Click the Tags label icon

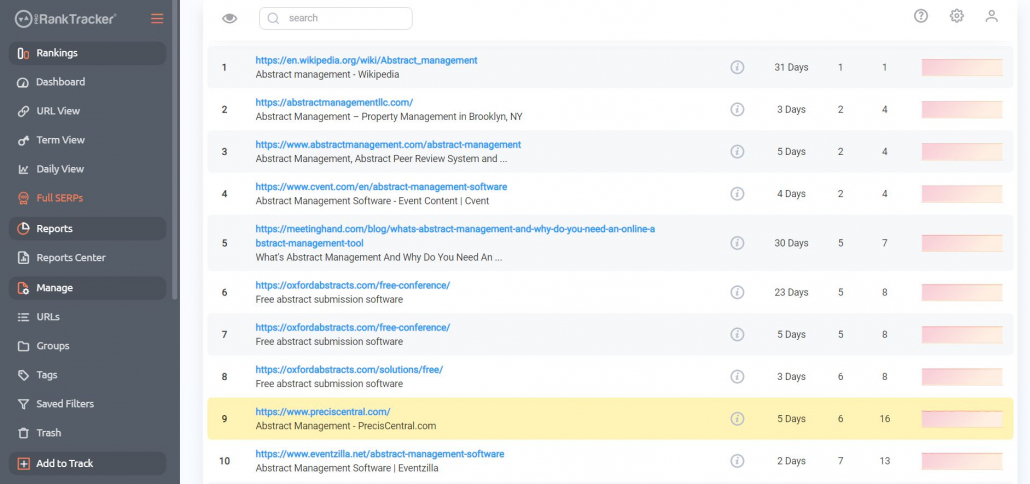[x=24, y=375]
